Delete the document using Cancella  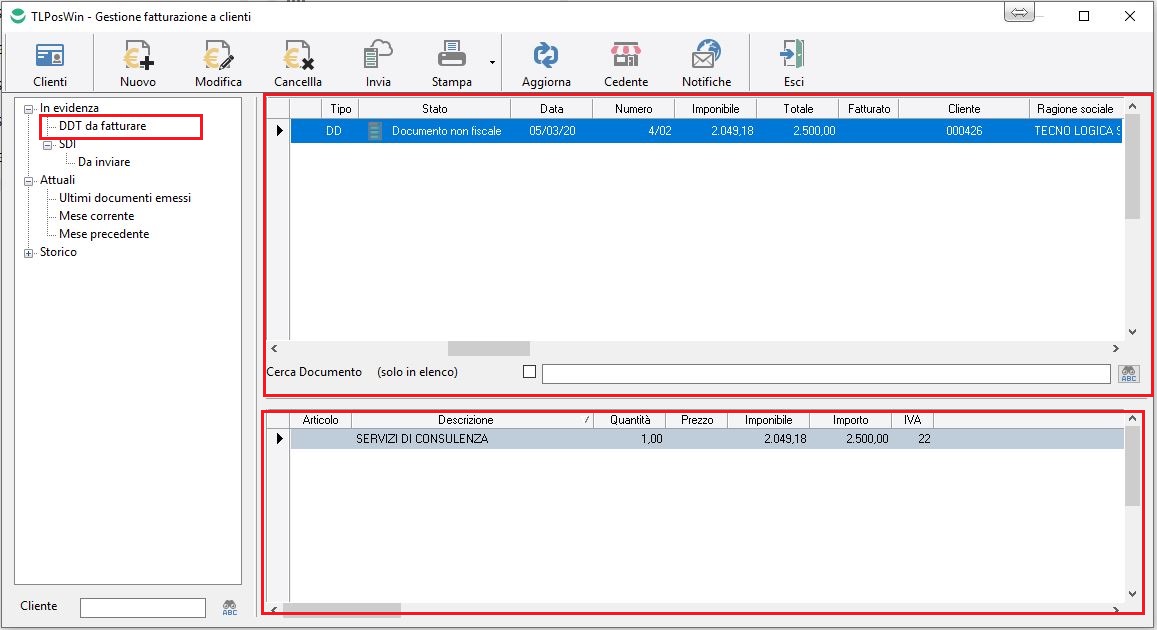tap(298, 64)
